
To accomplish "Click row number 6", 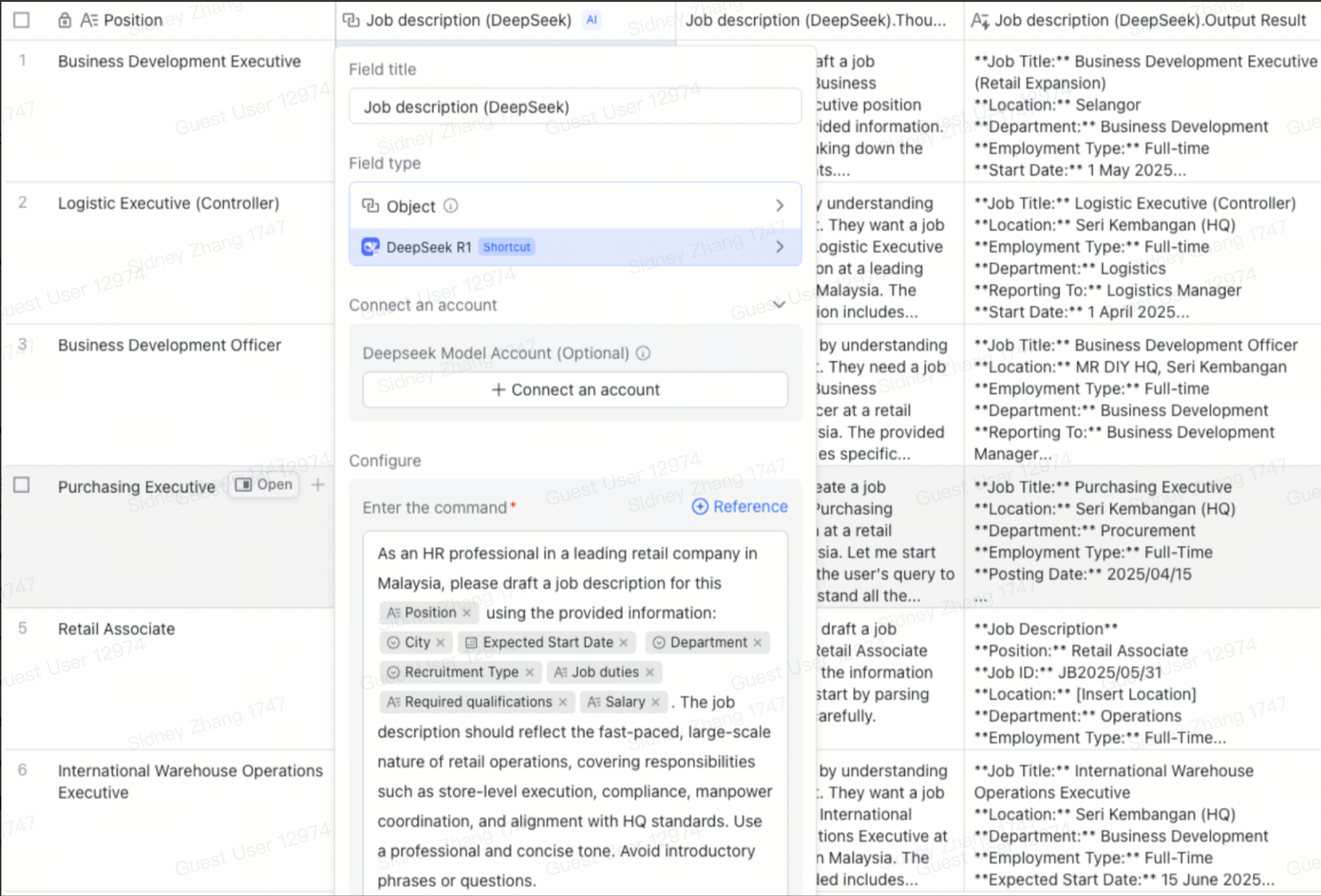I will pyautogui.click(x=23, y=770).
